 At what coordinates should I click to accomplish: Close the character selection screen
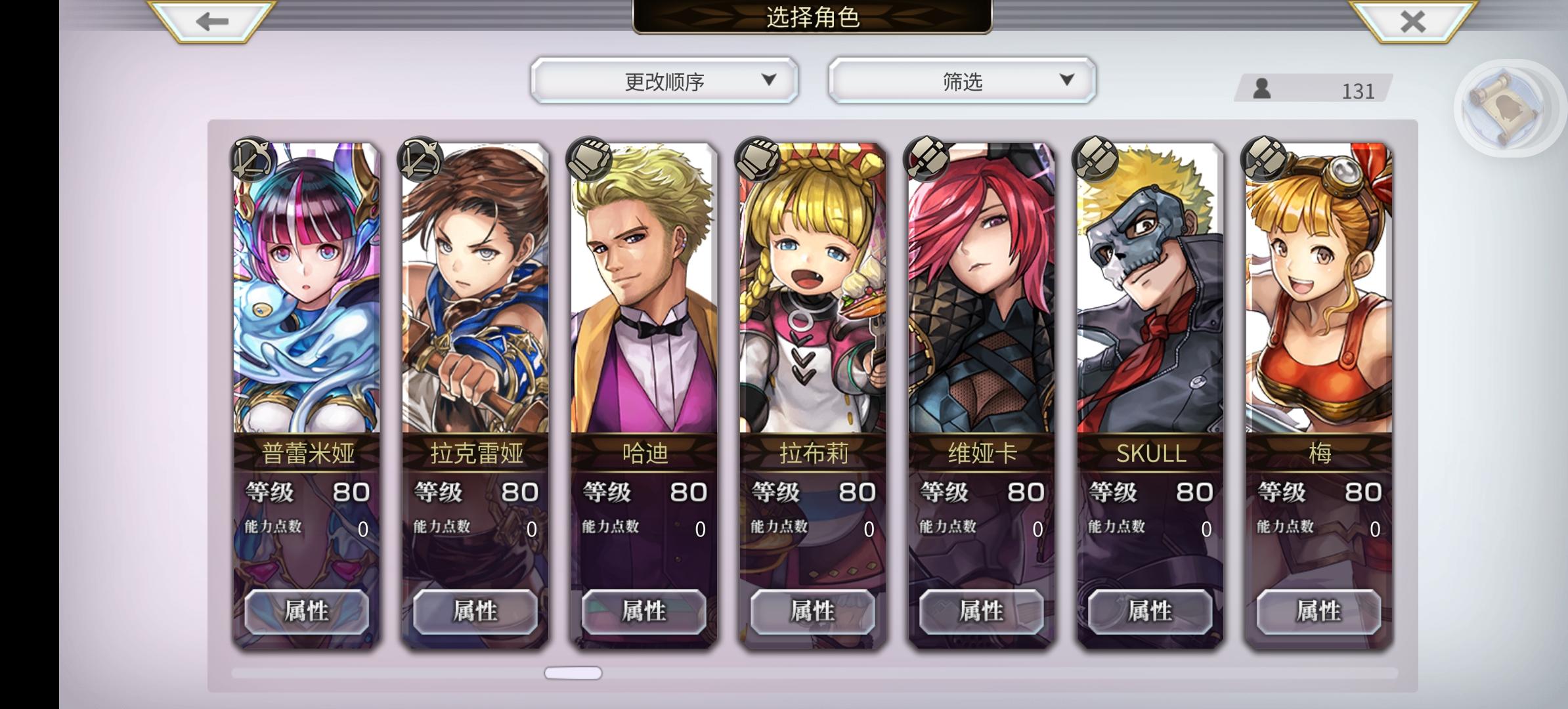pyautogui.click(x=1412, y=21)
